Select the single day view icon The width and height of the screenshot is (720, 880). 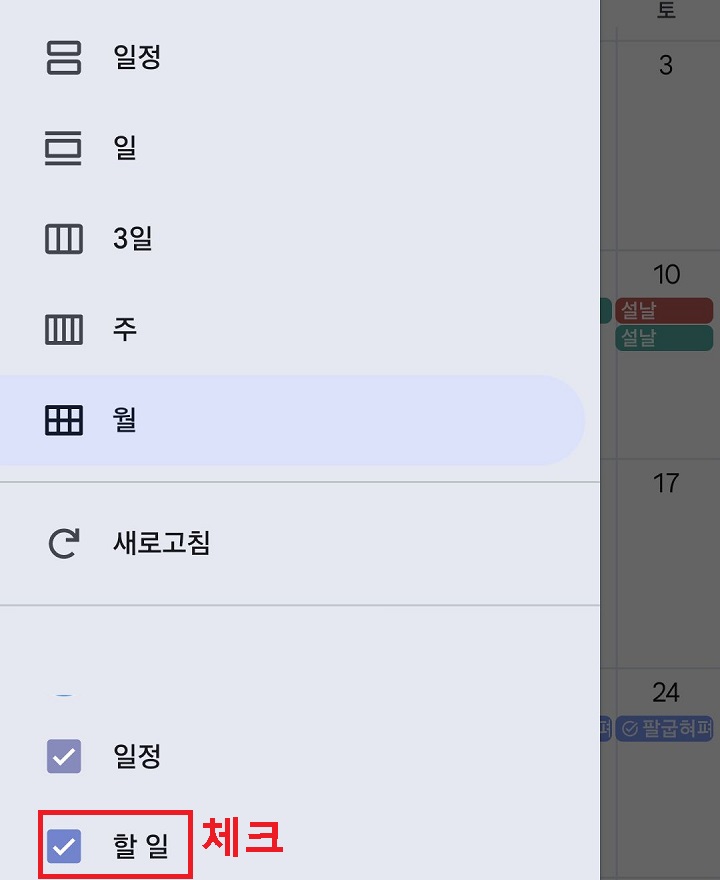[x=62, y=148]
